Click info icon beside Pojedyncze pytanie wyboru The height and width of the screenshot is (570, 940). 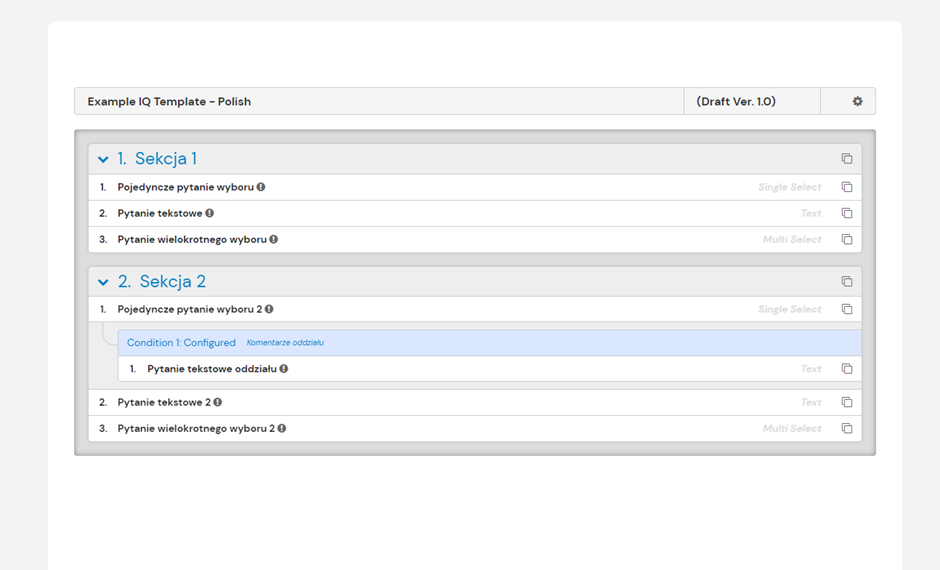[x=261, y=187]
